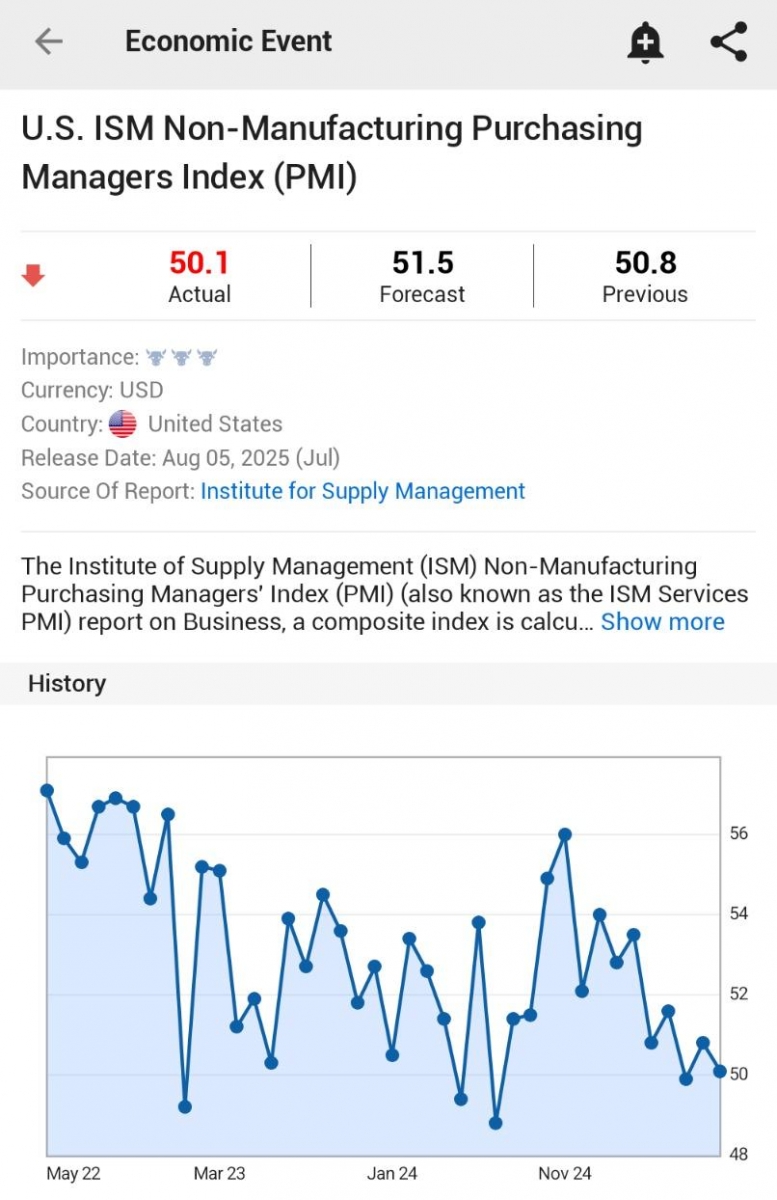777x1200 pixels.
Task: Select the last data point on the chart
Action: [720, 1071]
